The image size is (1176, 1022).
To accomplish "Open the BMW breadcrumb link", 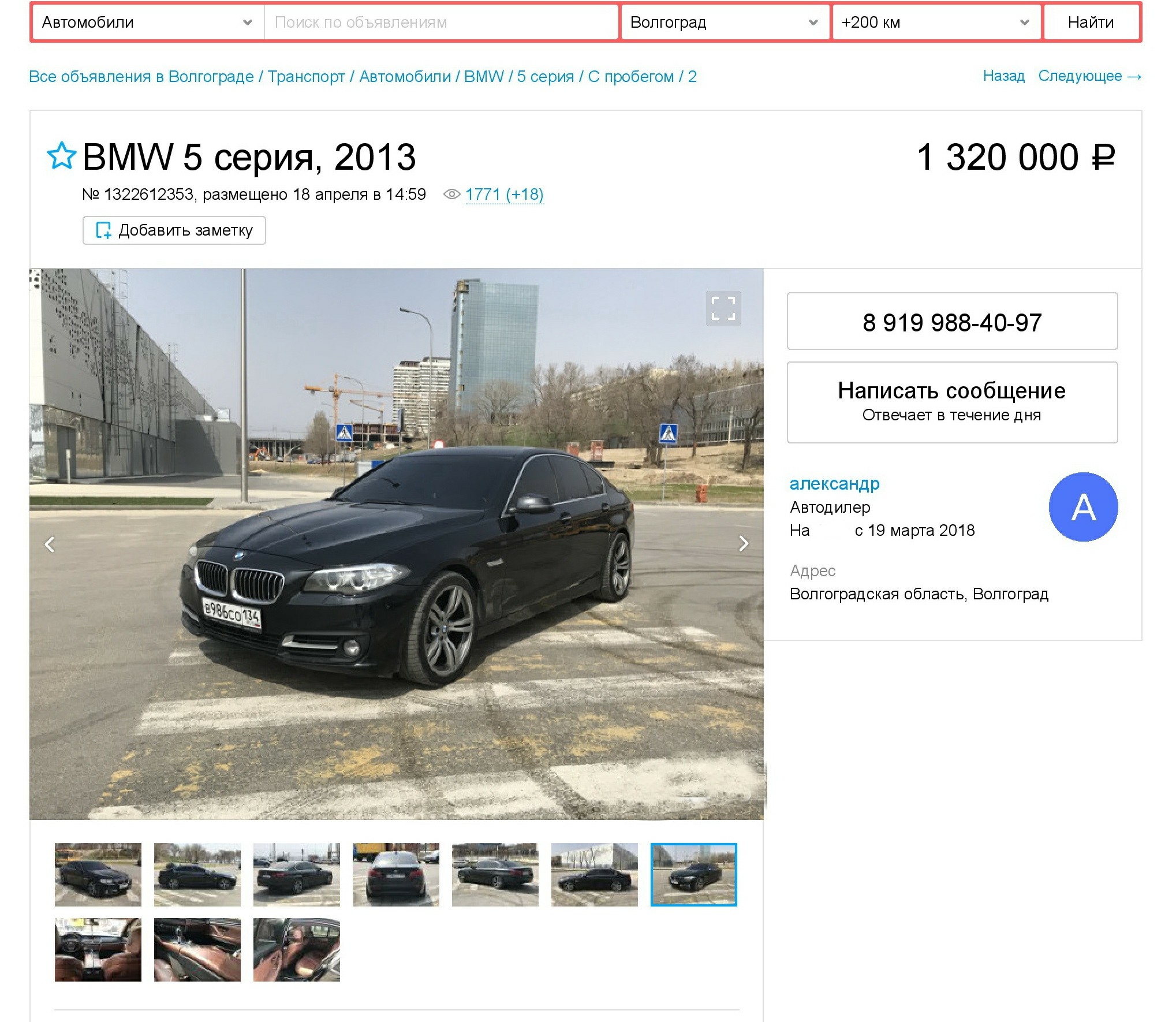I will (x=483, y=76).
